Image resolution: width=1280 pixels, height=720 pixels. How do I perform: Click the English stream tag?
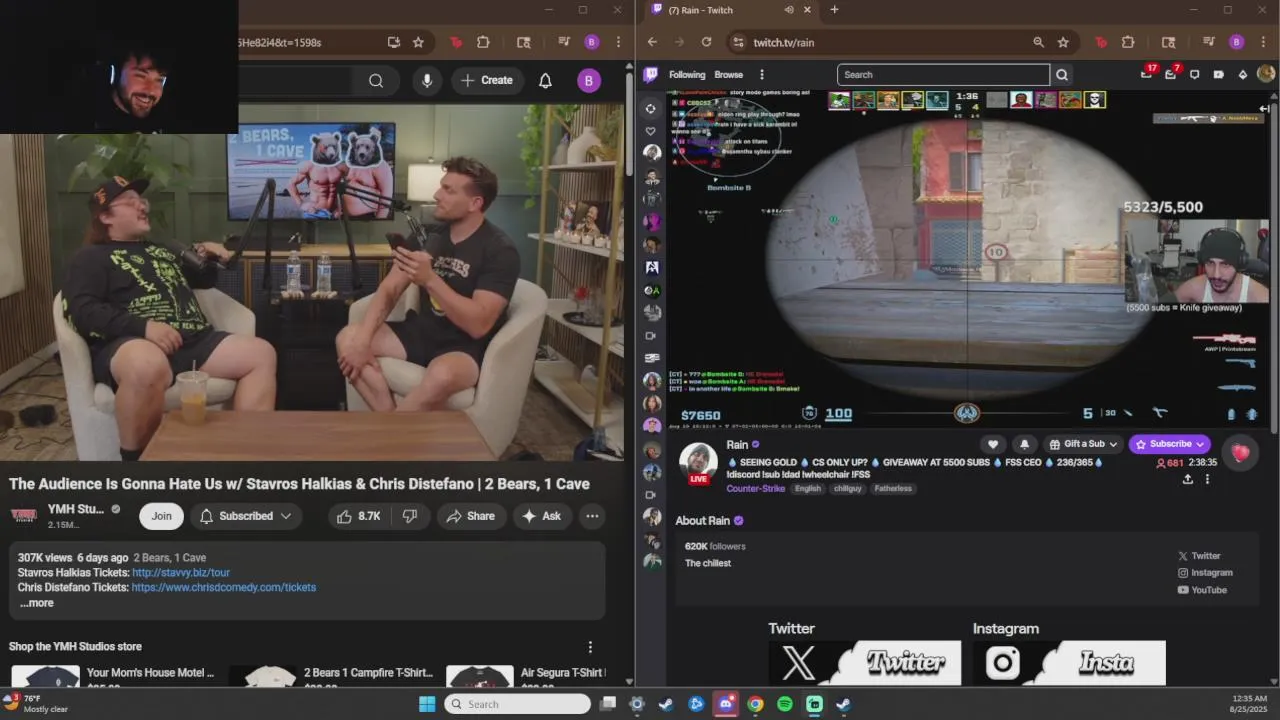[808, 488]
